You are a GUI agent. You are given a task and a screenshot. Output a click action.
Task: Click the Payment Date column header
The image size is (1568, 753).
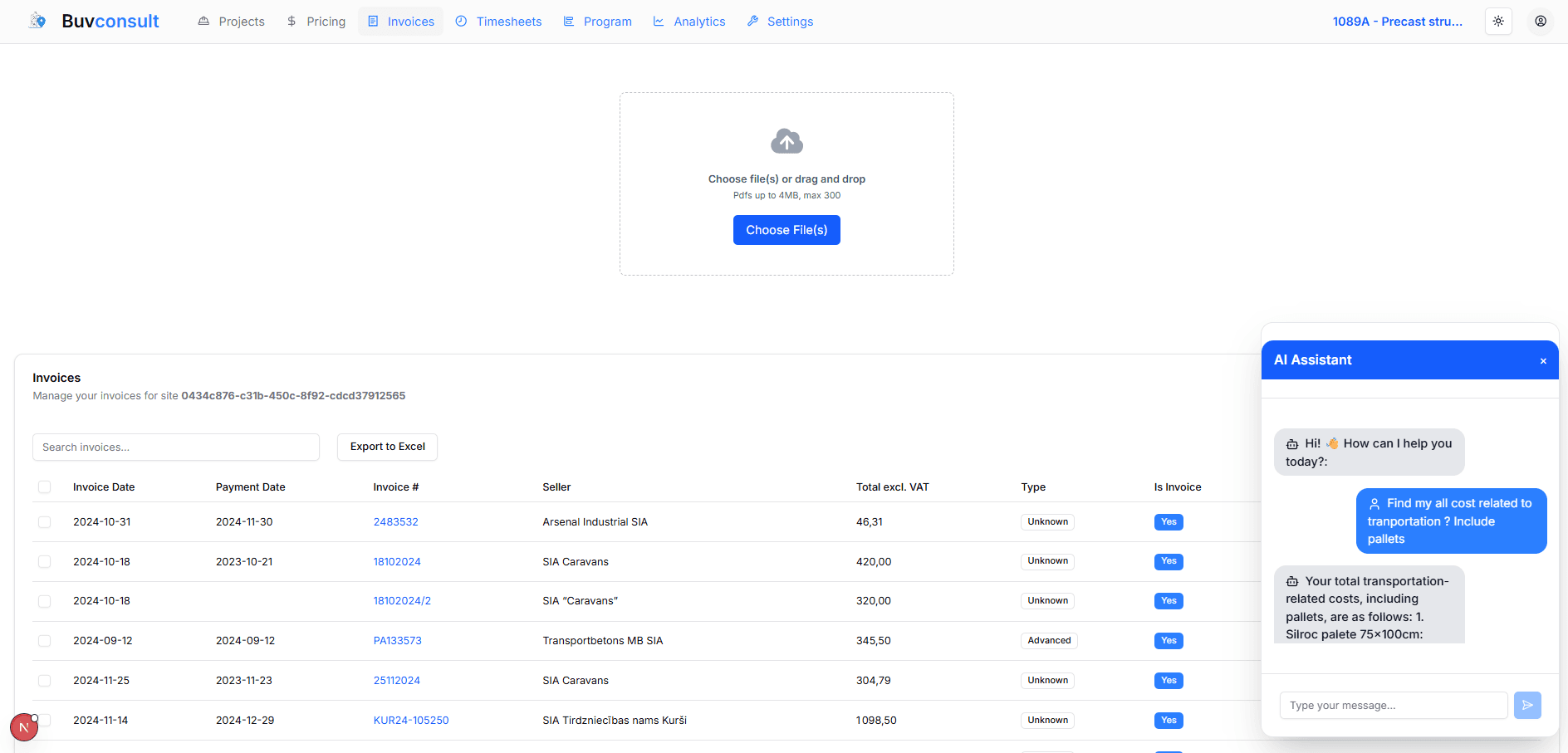pyautogui.click(x=251, y=487)
